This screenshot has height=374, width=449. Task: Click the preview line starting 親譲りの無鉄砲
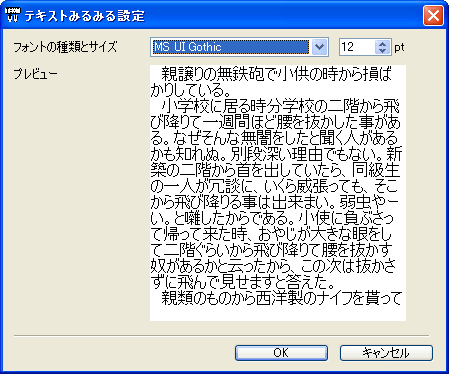point(277,74)
